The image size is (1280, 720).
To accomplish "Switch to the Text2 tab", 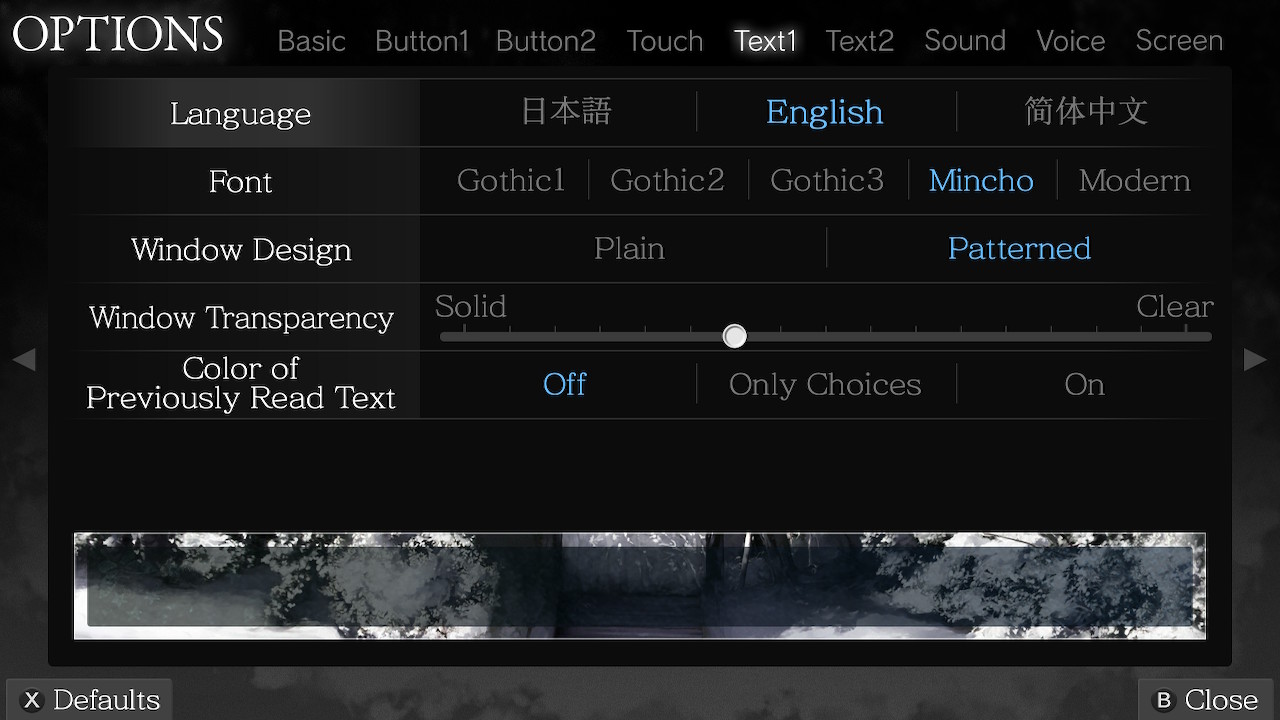I will [x=859, y=41].
